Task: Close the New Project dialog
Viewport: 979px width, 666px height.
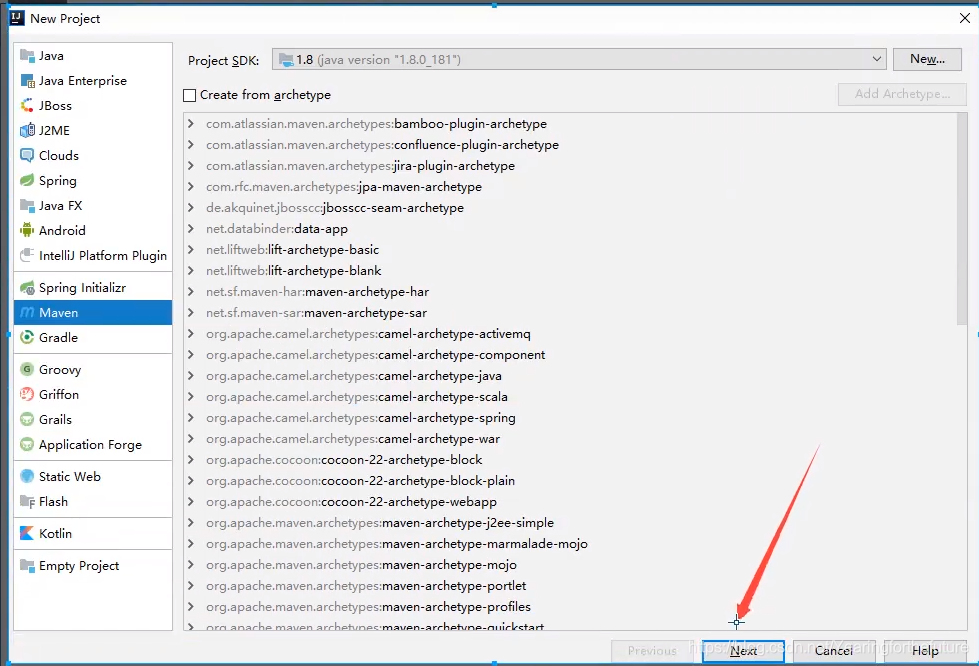Action: 965,18
